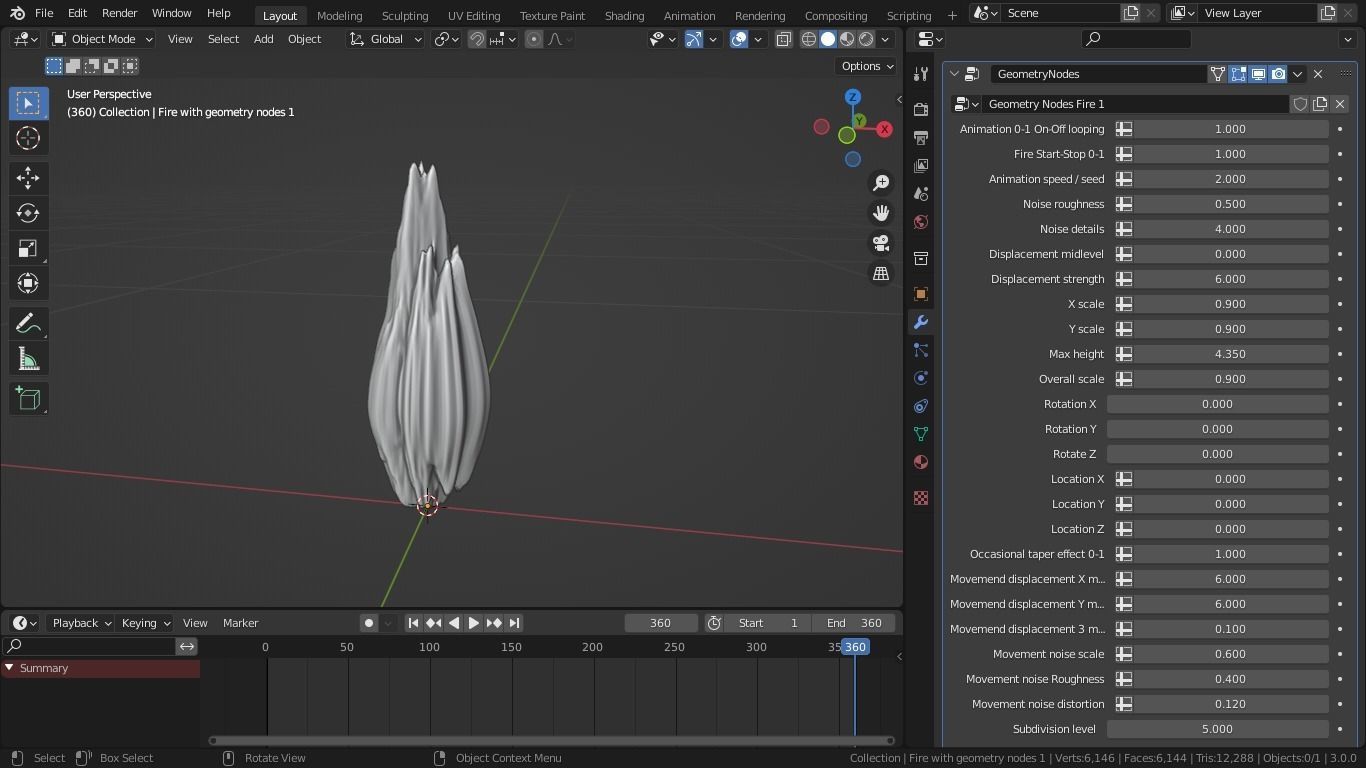Open View Layer properties tab
Screen dimensions: 1366x768
click(921, 166)
